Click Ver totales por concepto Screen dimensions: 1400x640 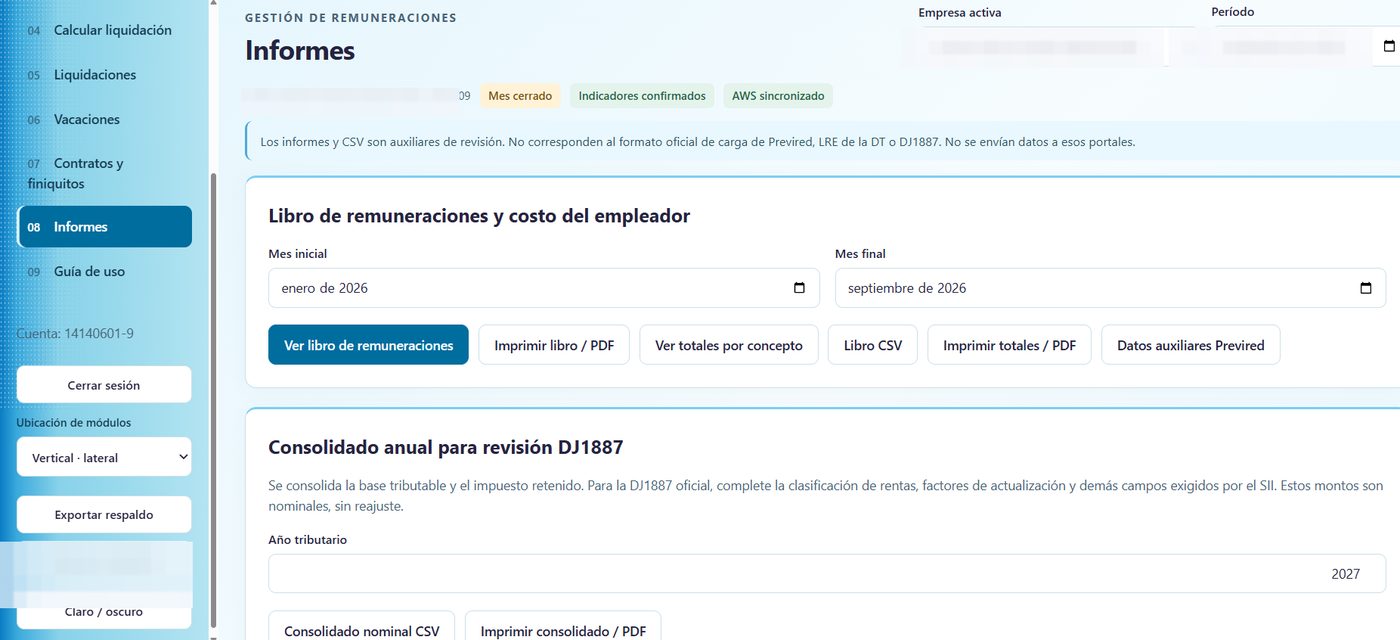pos(729,345)
